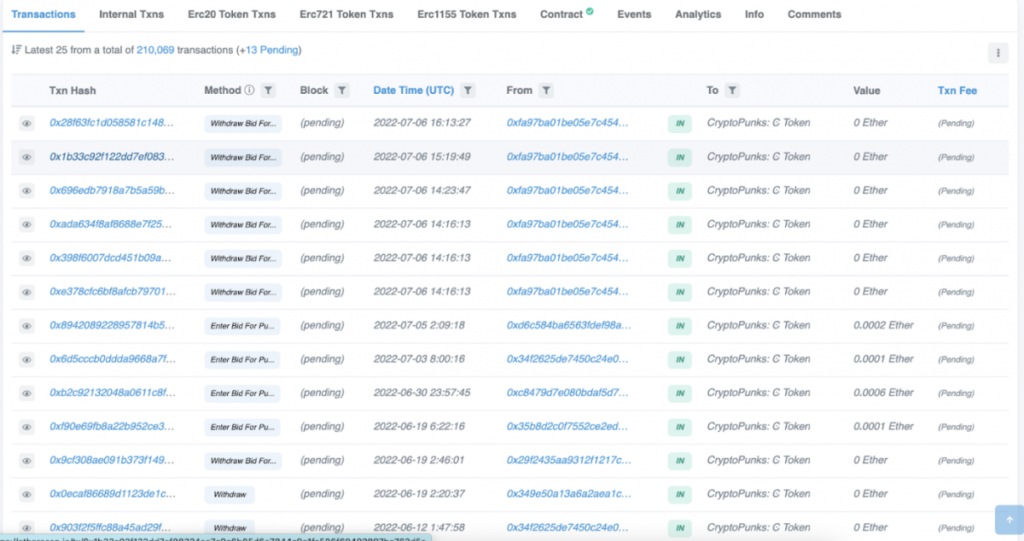1024x541 pixels.
Task: Open the Transactions tab
Action: point(43,14)
